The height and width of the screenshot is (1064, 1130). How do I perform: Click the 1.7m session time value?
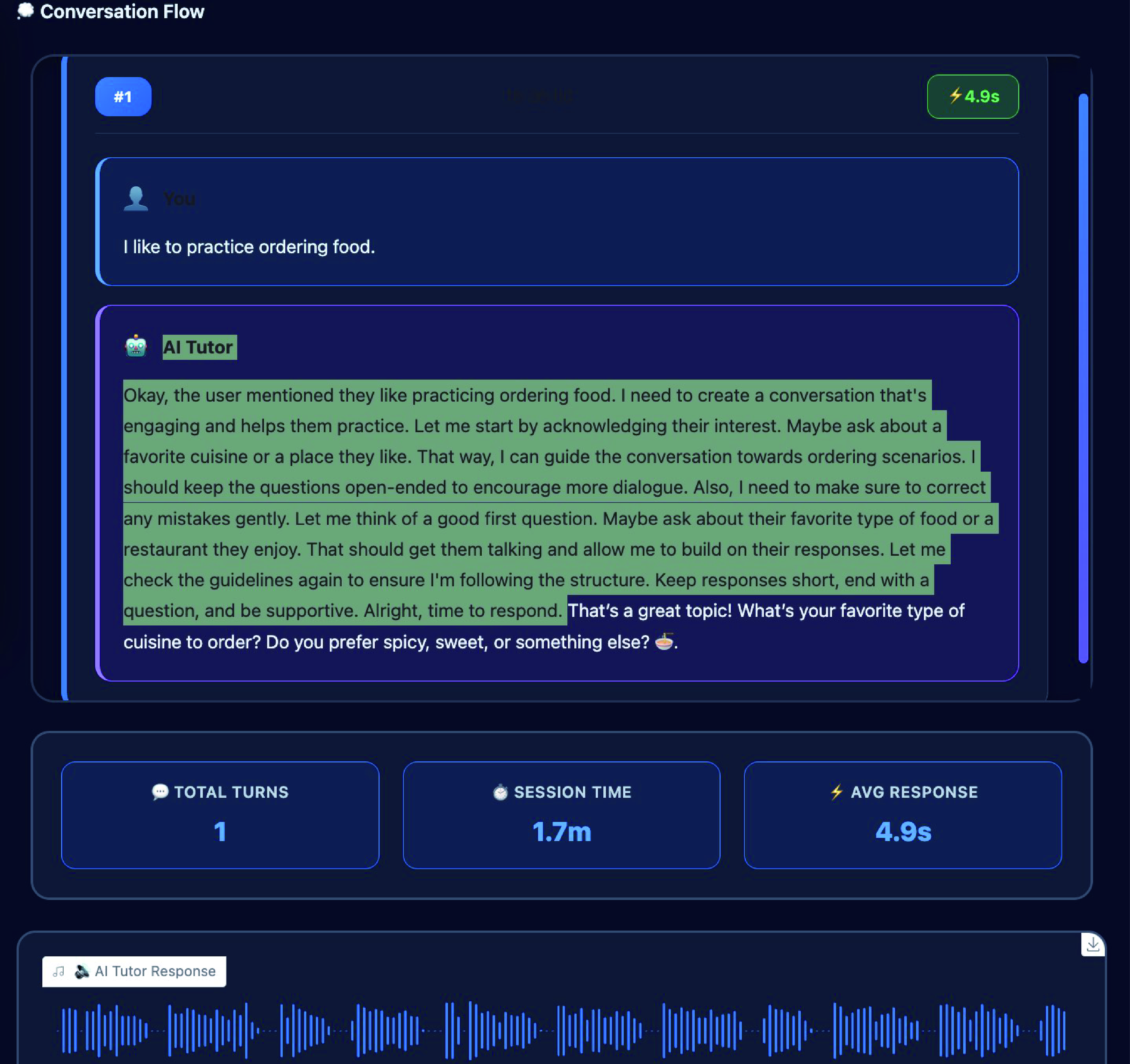pyautogui.click(x=562, y=832)
